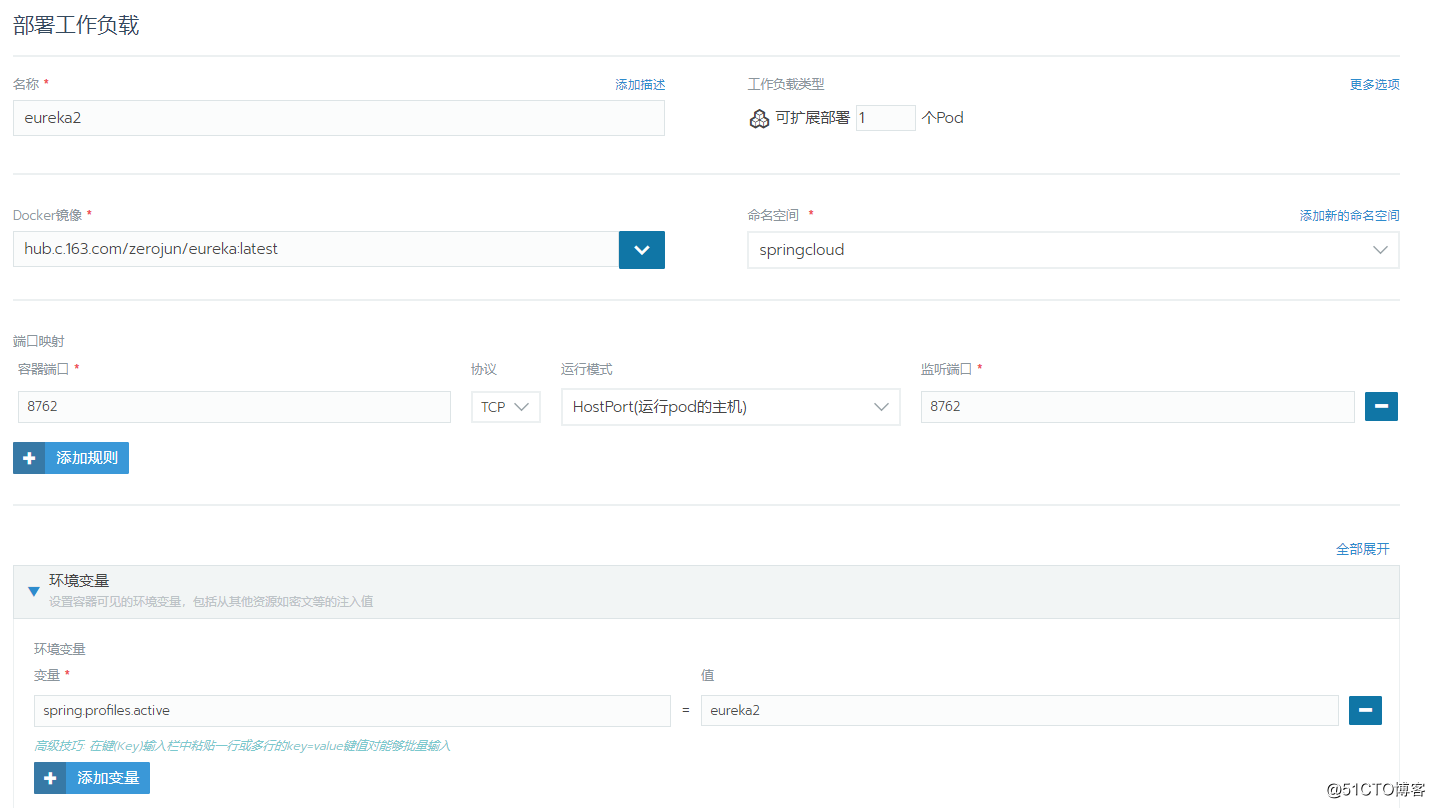Click Add New Namespace link
Image resolution: width=1435 pixels, height=808 pixels.
pyautogui.click(x=1350, y=216)
